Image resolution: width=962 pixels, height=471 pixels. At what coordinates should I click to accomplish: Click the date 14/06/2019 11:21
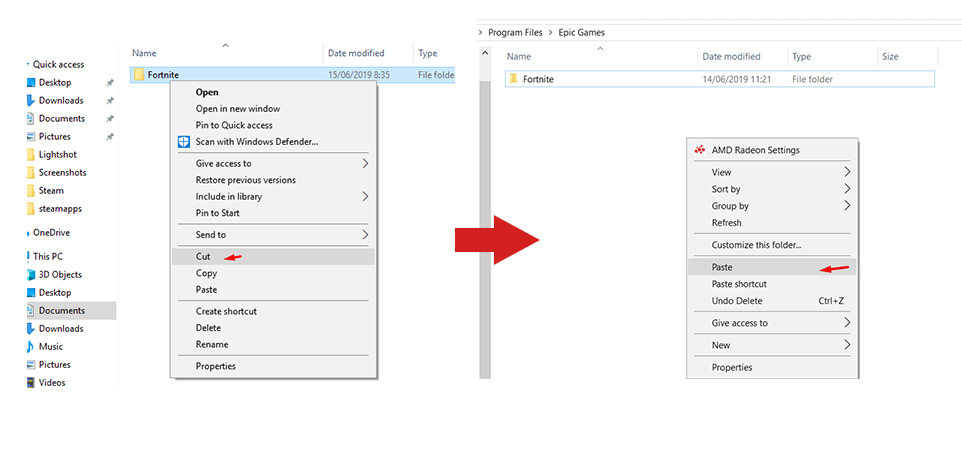(737, 79)
